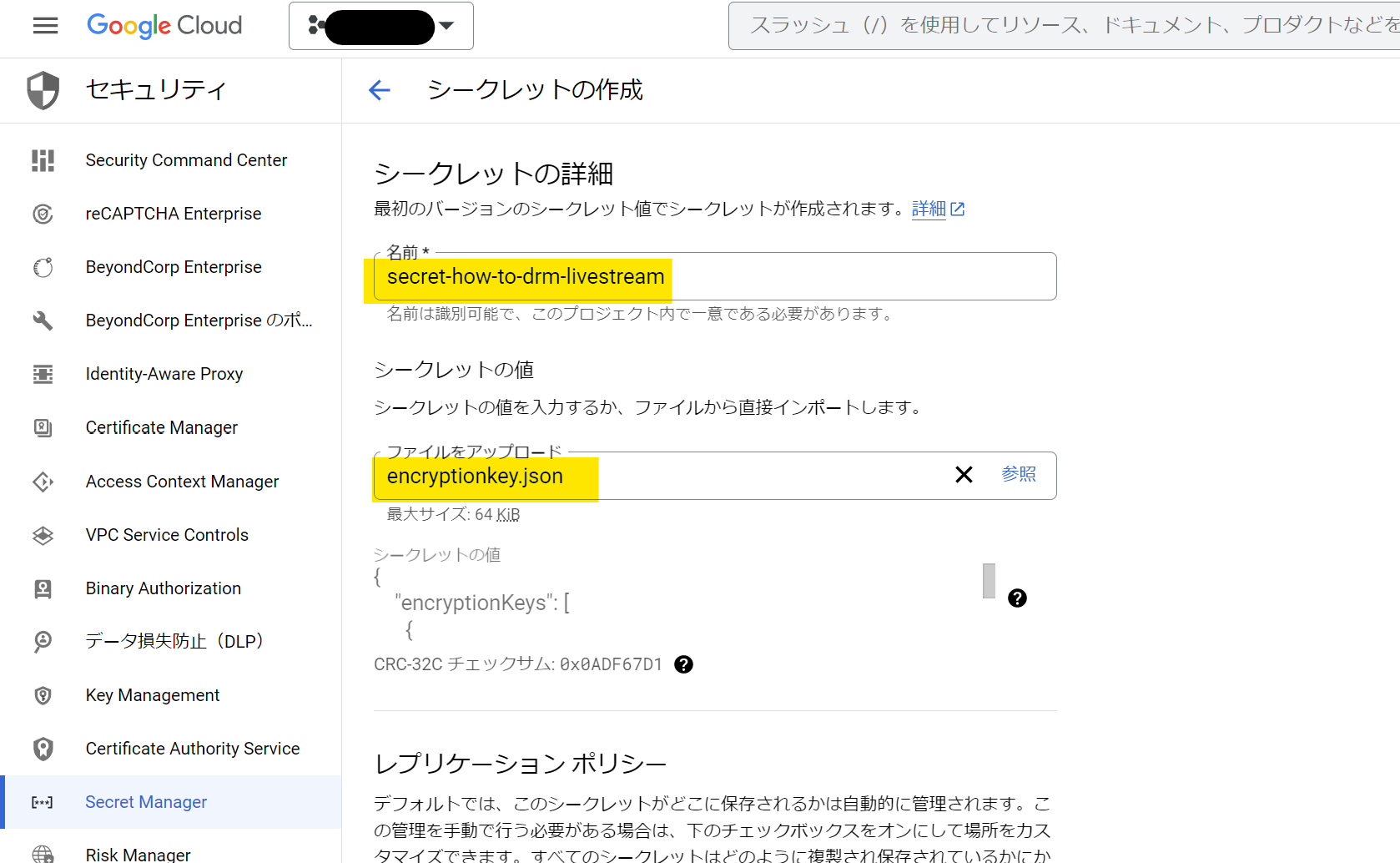Clear the uploaded encryptionkey.json file

click(964, 474)
